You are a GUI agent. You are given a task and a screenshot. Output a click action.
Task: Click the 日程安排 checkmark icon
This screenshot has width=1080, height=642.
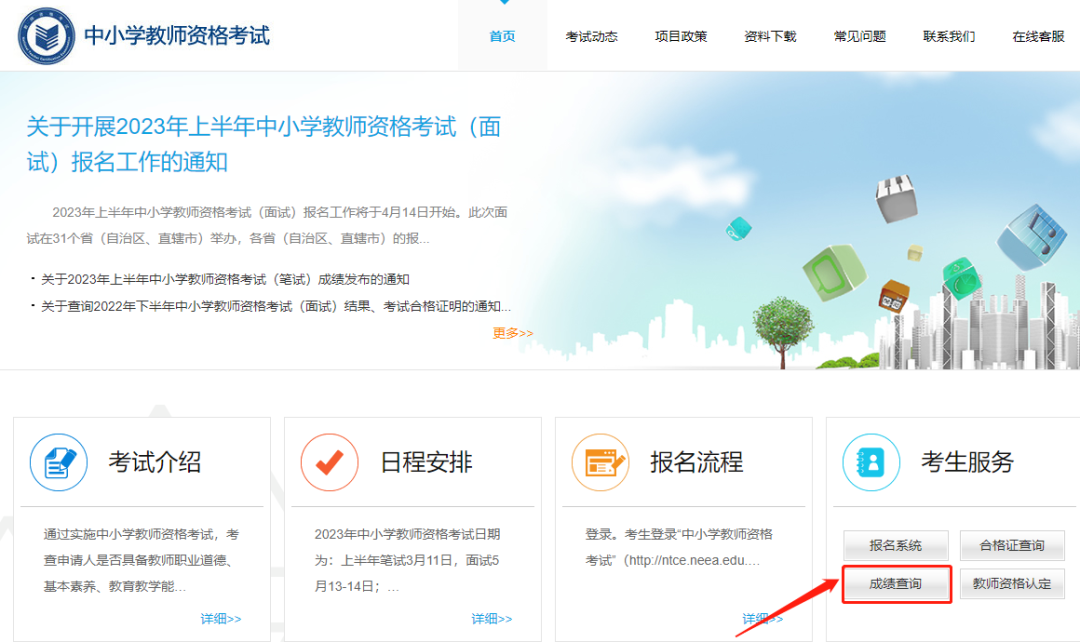(x=329, y=462)
